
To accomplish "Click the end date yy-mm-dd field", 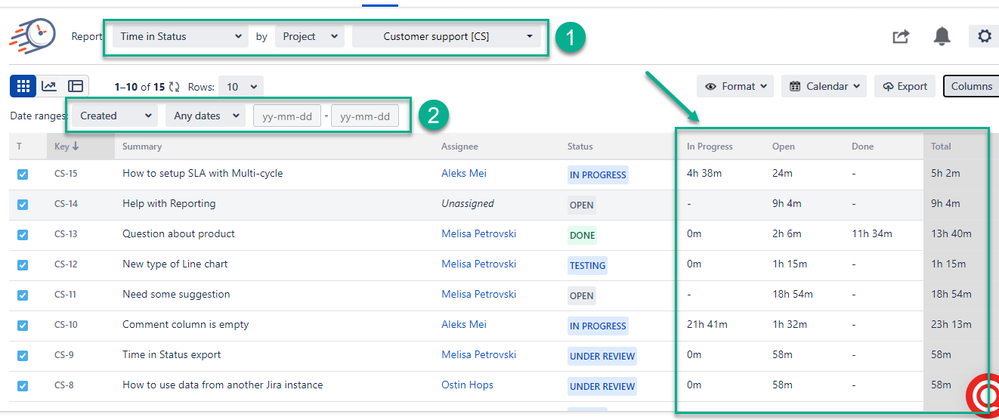I will (365, 117).
